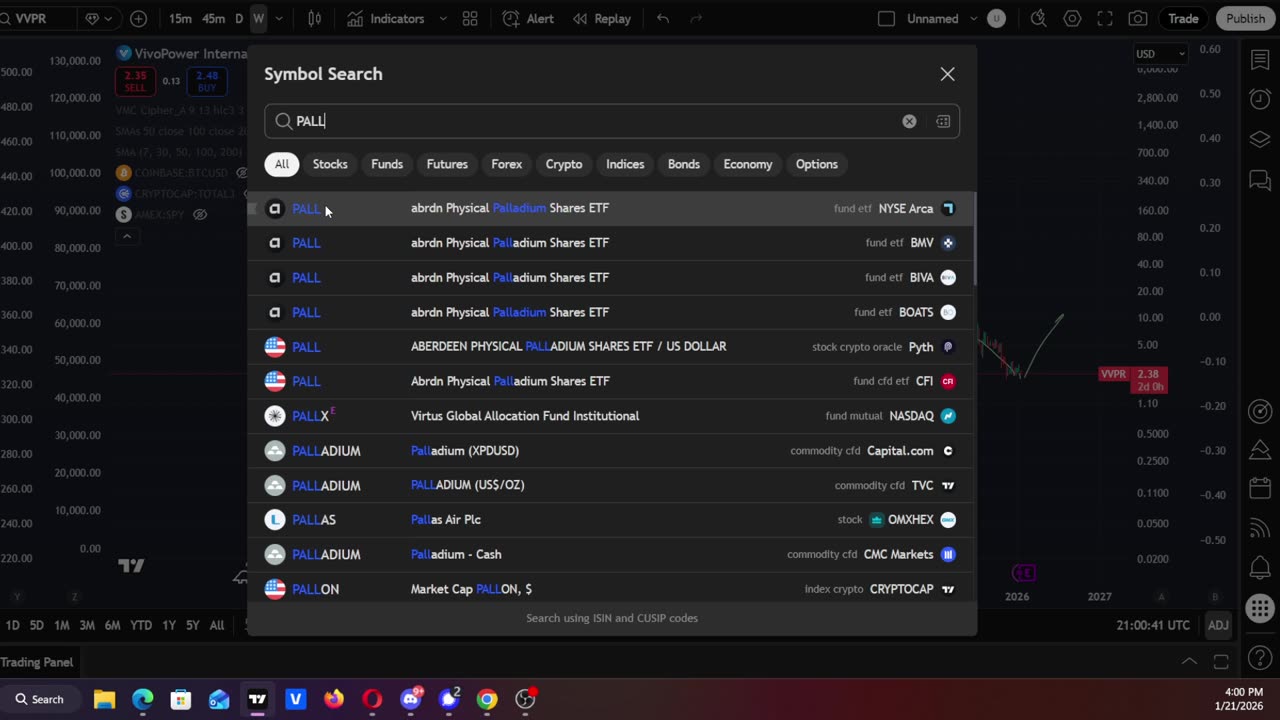Expand the interval dropdown chevron
Viewport: 1280px width, 720px height.
(x=279, y=18)
